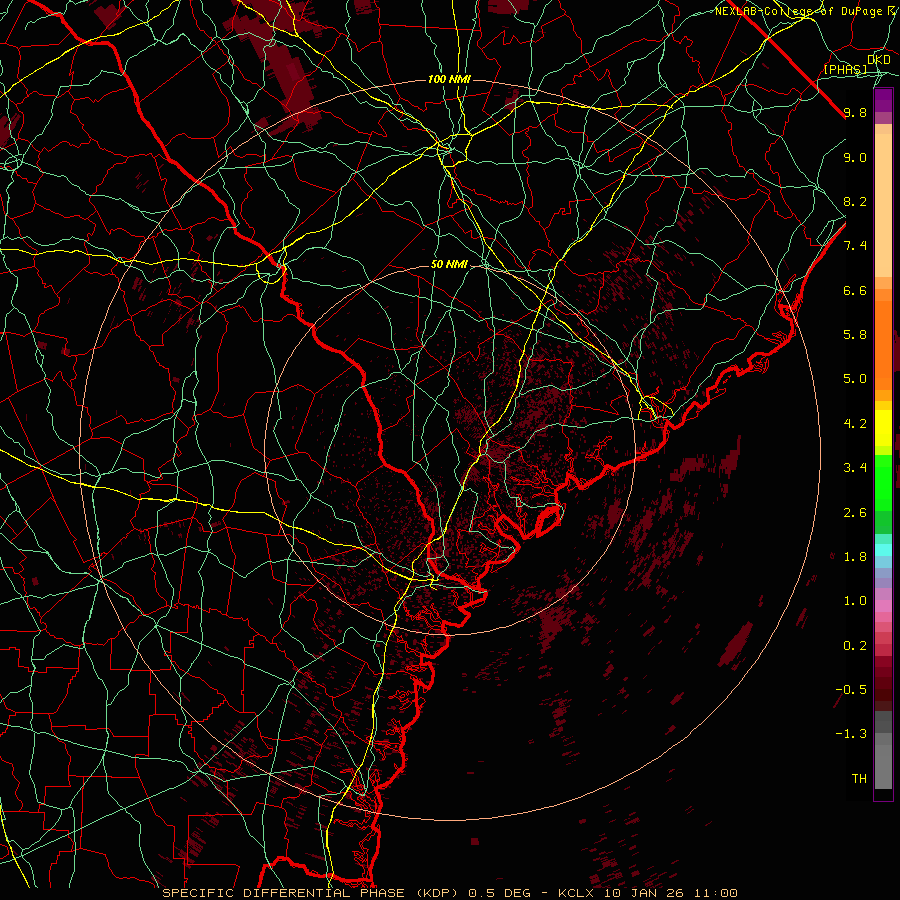Viewport: 900px width, 900px height.
Task: Pick the peach swatch on the color bar
Action: point(883,205)
